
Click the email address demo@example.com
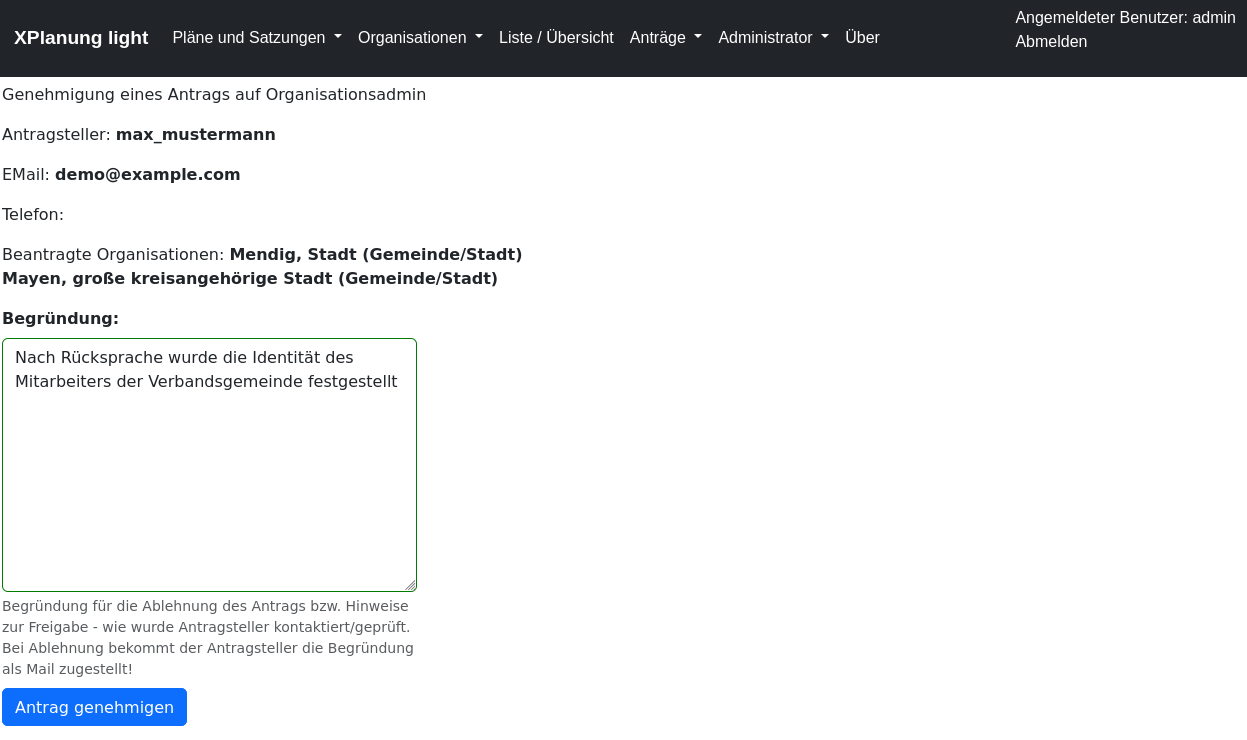coord(147,174)
